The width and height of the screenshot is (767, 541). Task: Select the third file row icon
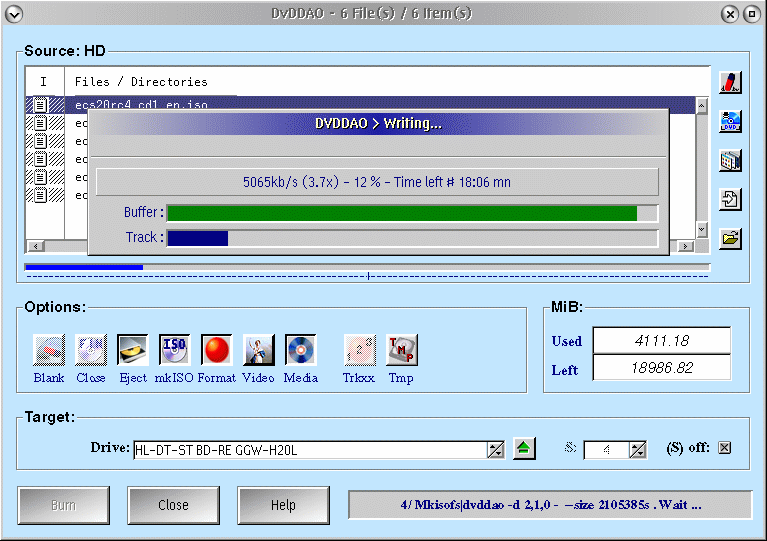[x=41, y=141]
